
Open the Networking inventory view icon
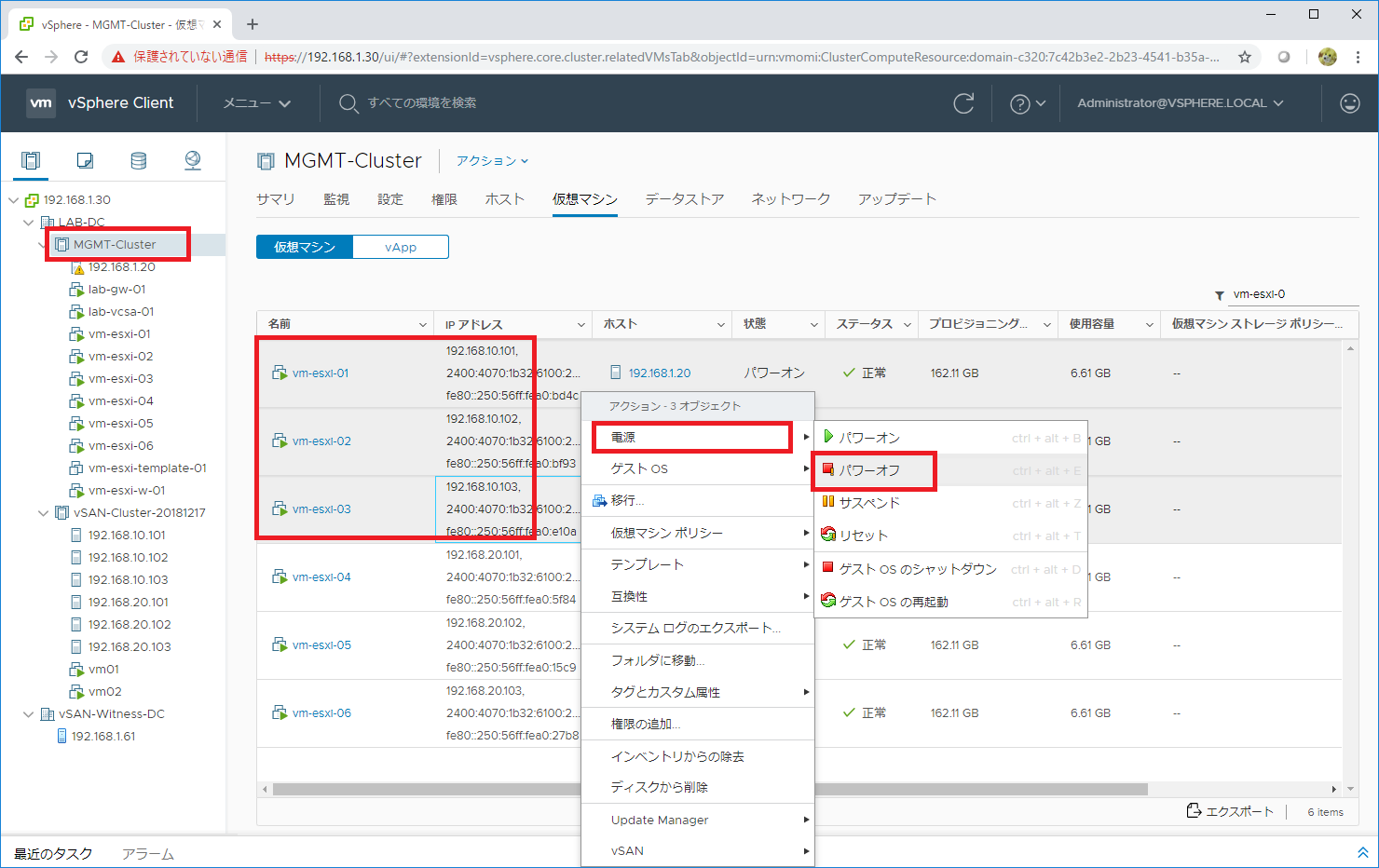tap(193, 161)
